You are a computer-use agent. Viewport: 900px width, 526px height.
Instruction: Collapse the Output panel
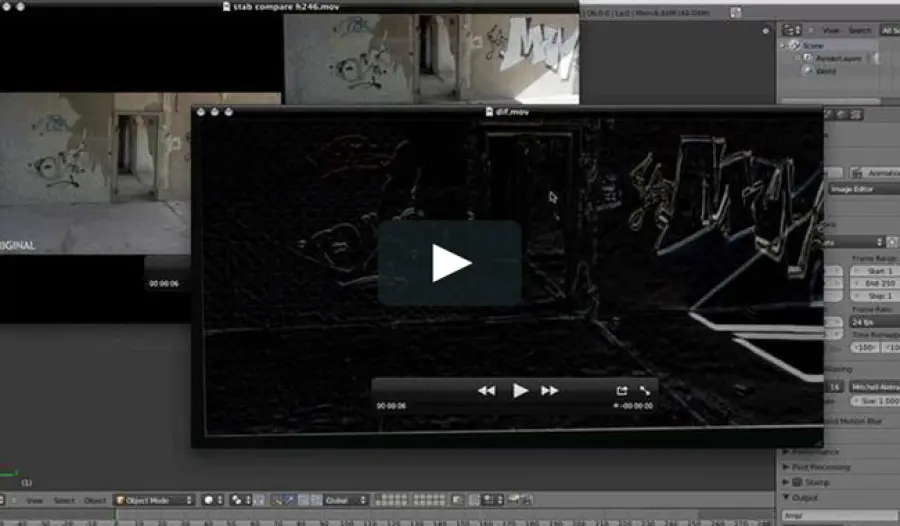point(805,497)
